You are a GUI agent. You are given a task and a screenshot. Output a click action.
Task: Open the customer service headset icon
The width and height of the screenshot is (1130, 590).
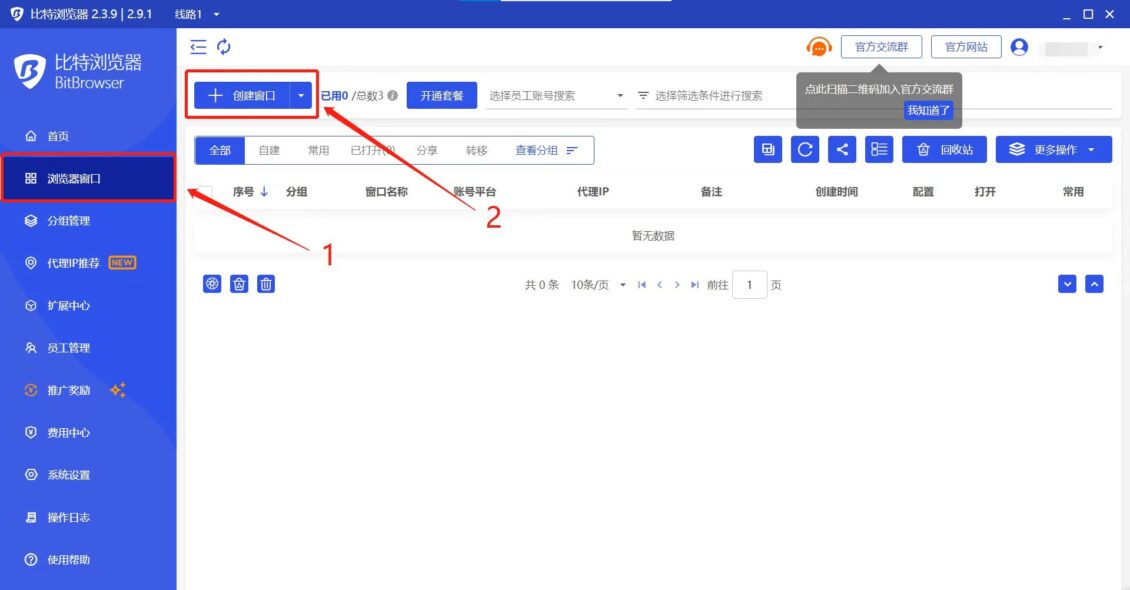[x=819, y=47]
